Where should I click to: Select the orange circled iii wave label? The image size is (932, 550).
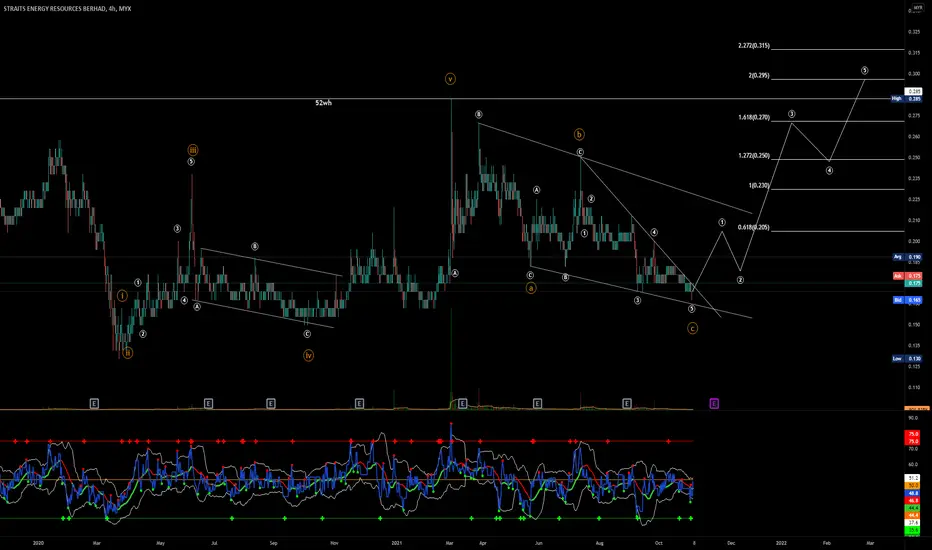193,150
